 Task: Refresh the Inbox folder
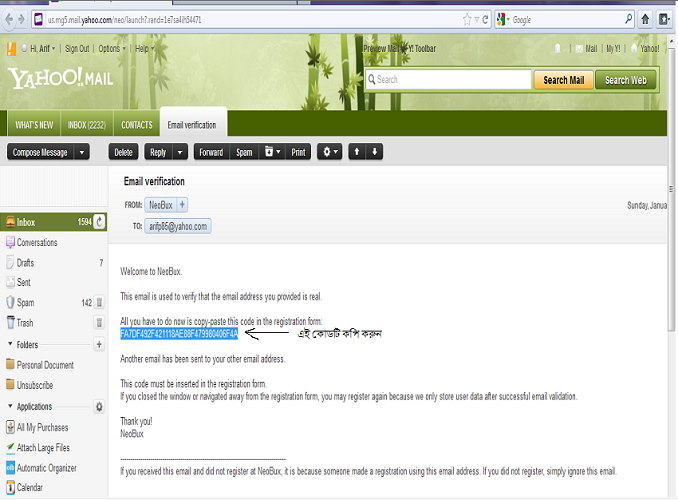pos(99,222)
